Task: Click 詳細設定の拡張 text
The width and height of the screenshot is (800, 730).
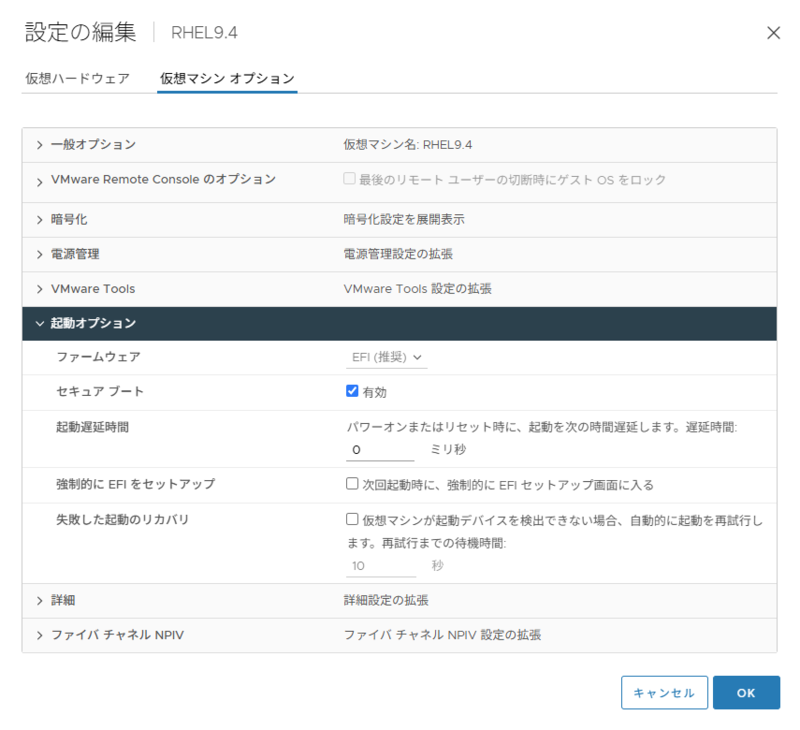Action: click(386, 600)
